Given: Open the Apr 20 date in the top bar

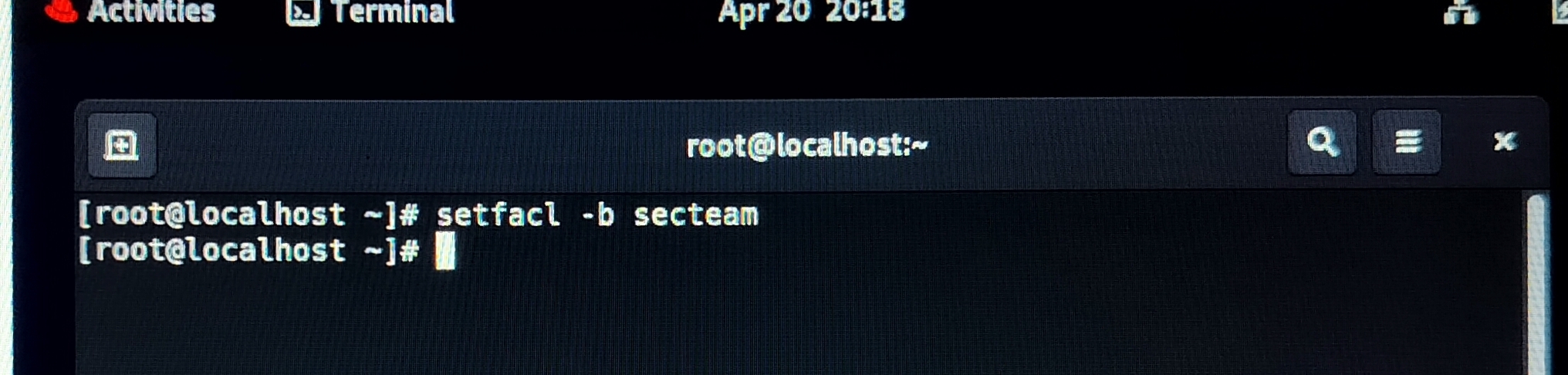Looking at the screenshot, I should pos(764,12).
